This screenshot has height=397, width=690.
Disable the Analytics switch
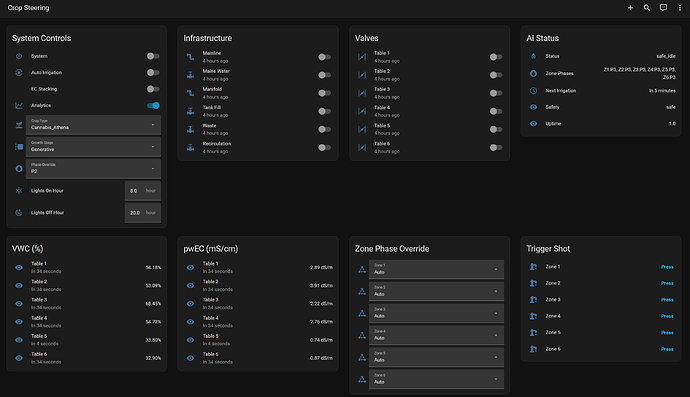(153, 106)
